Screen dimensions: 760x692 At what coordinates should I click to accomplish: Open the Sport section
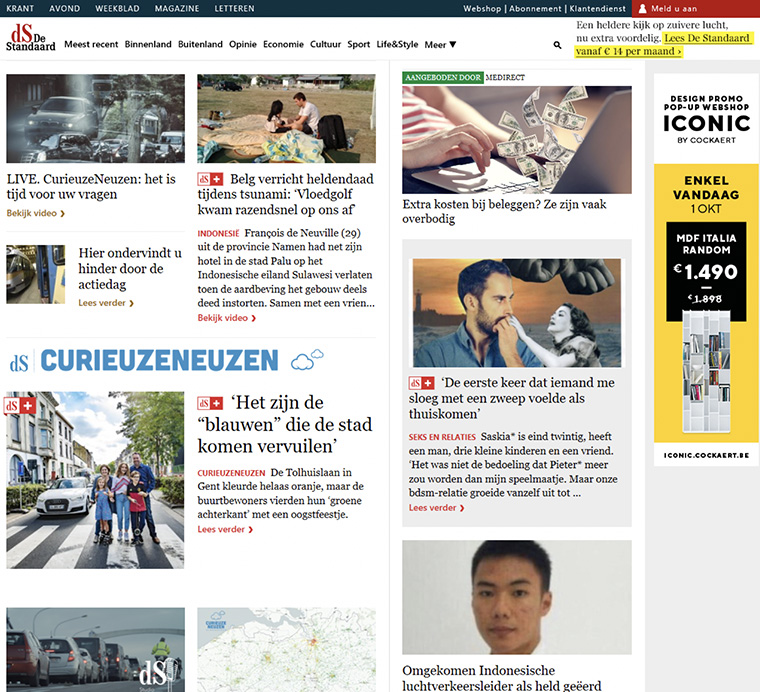[x=359, y=44]
